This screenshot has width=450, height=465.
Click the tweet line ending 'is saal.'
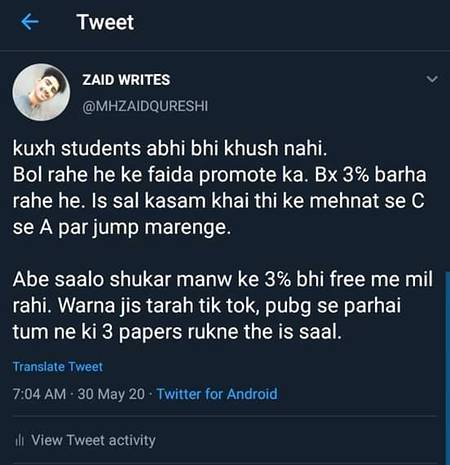coord(177,332)
